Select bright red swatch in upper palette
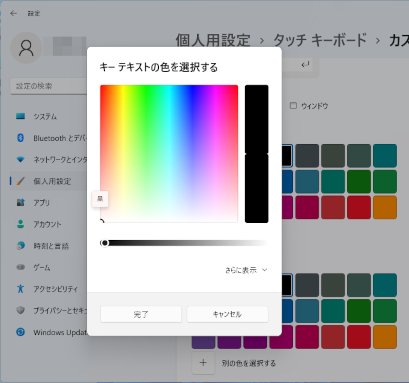 (x=359, y=207)
